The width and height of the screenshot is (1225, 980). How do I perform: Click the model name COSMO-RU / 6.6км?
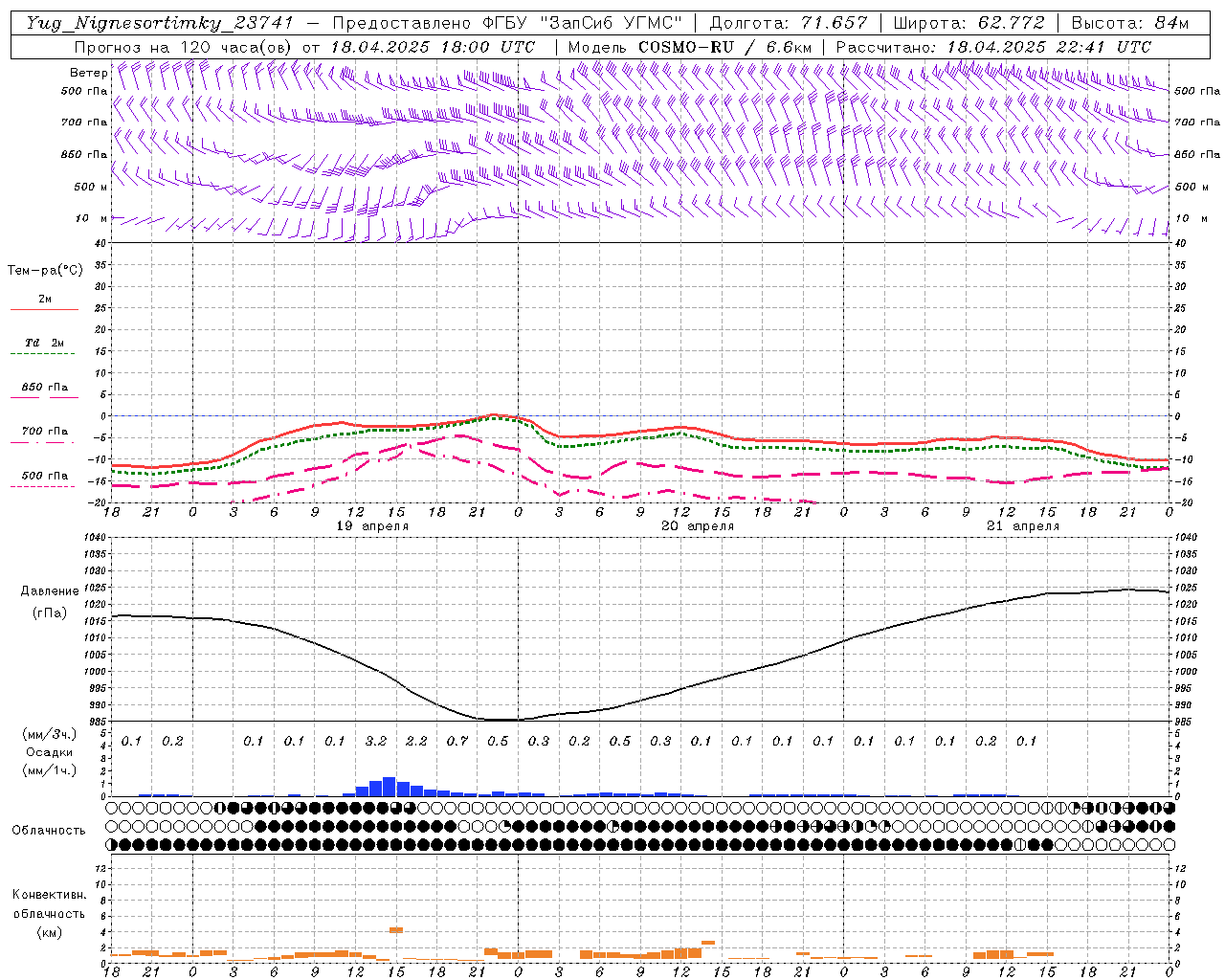pos(724,47)
